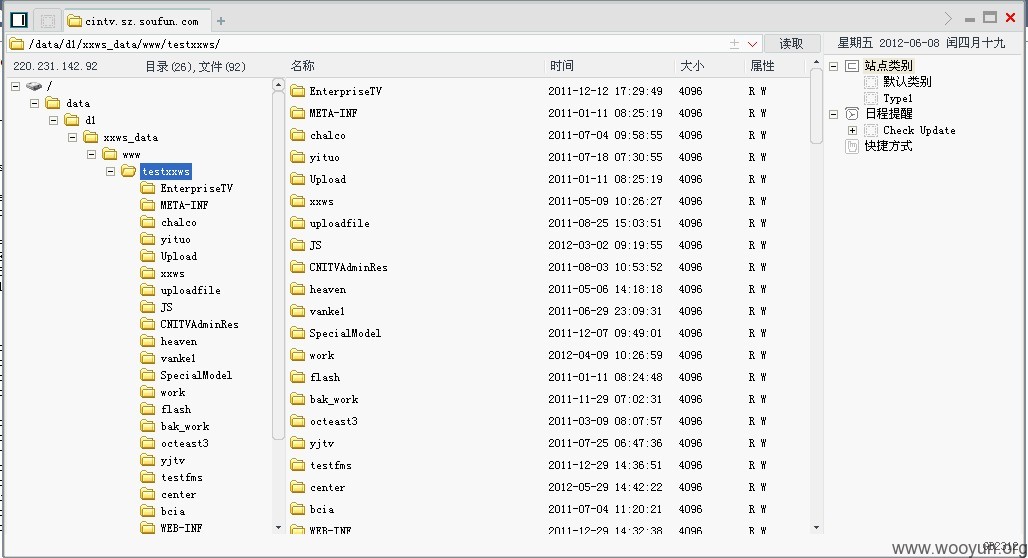
Task: Select bak_work folder in left tree
Action: pyautogui.click(x=185, y=426)
